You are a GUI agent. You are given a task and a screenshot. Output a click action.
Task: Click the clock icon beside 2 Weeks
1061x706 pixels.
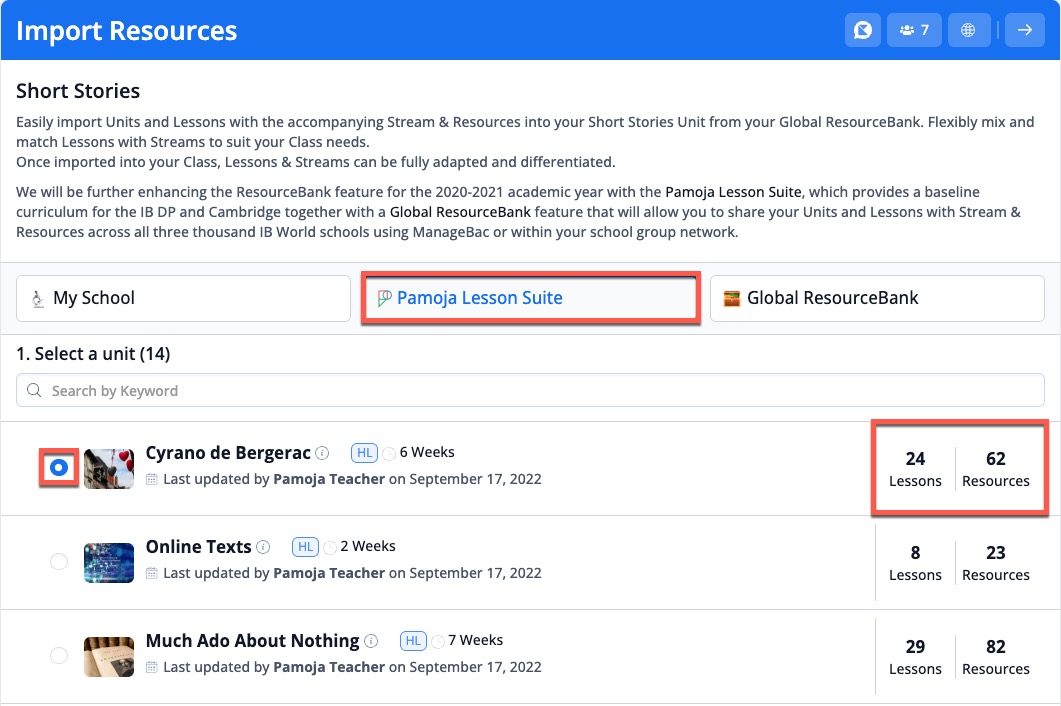click(x=330, y=548)
